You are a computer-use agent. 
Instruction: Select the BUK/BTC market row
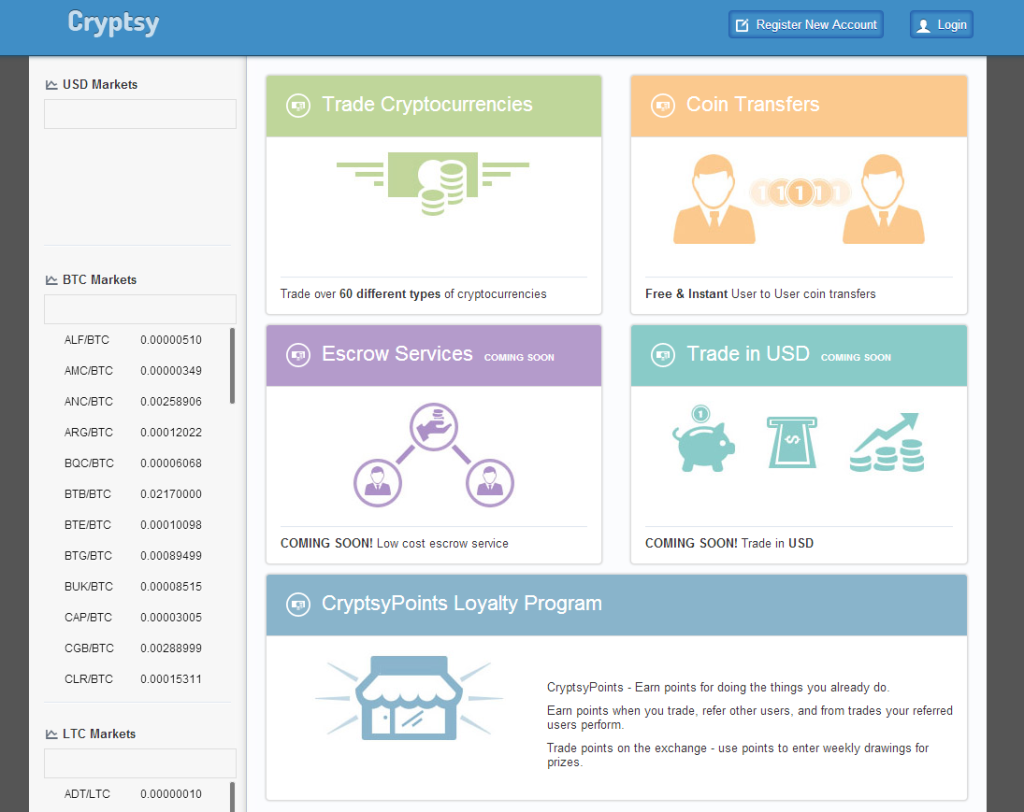pyautogui.click(x=133, y=587)
